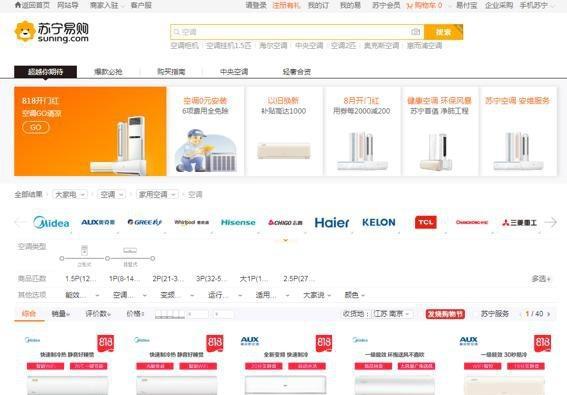
Task: Click the 空调柜机 search suggestion
Action: click(x=184, y=46)
